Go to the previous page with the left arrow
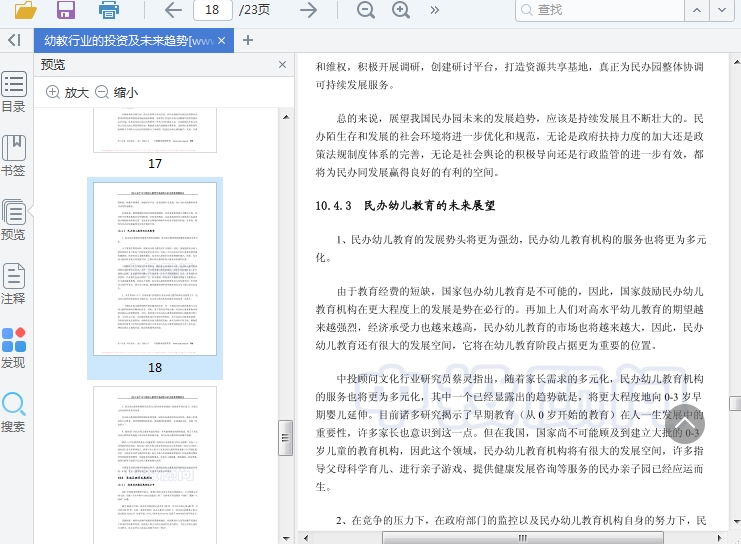Screen dimensions: 741x544 click(173, 9)
